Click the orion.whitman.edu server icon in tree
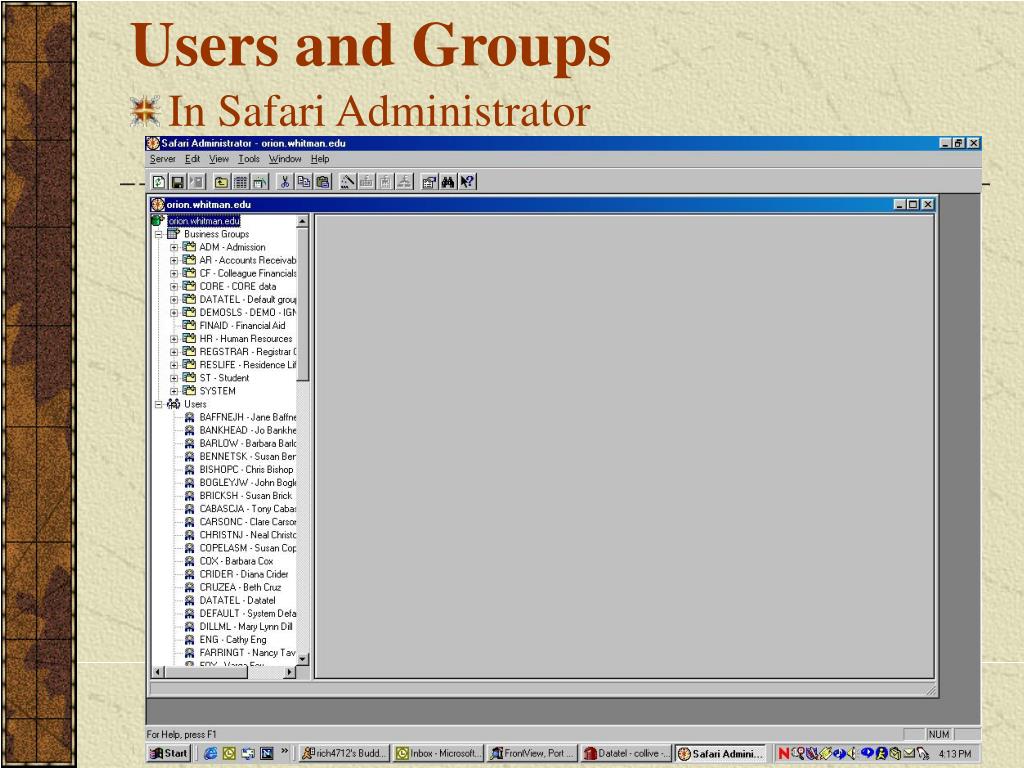Viewport: 1024px width, 768px height. [x=157, y=221]
